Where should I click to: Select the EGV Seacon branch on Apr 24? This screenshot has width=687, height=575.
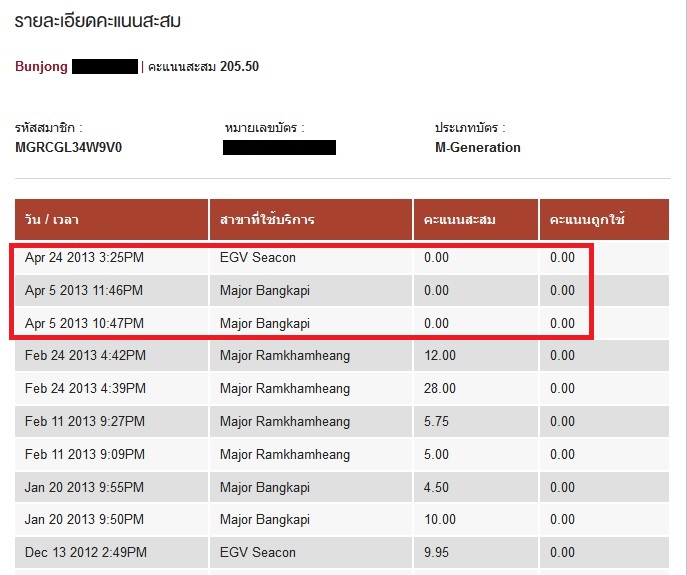[258, 257]
